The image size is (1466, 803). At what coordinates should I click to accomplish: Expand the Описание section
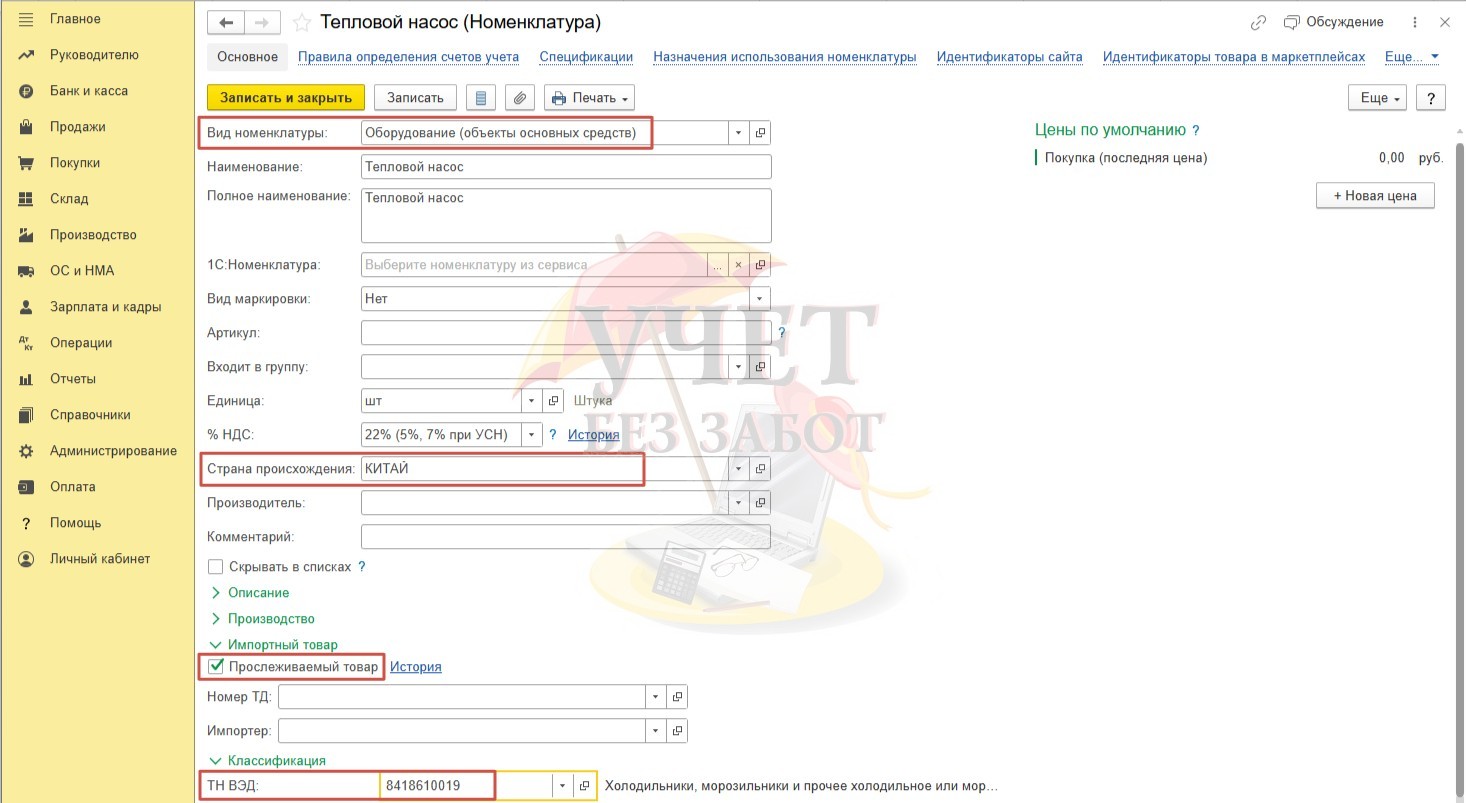(x=257, y=593)
